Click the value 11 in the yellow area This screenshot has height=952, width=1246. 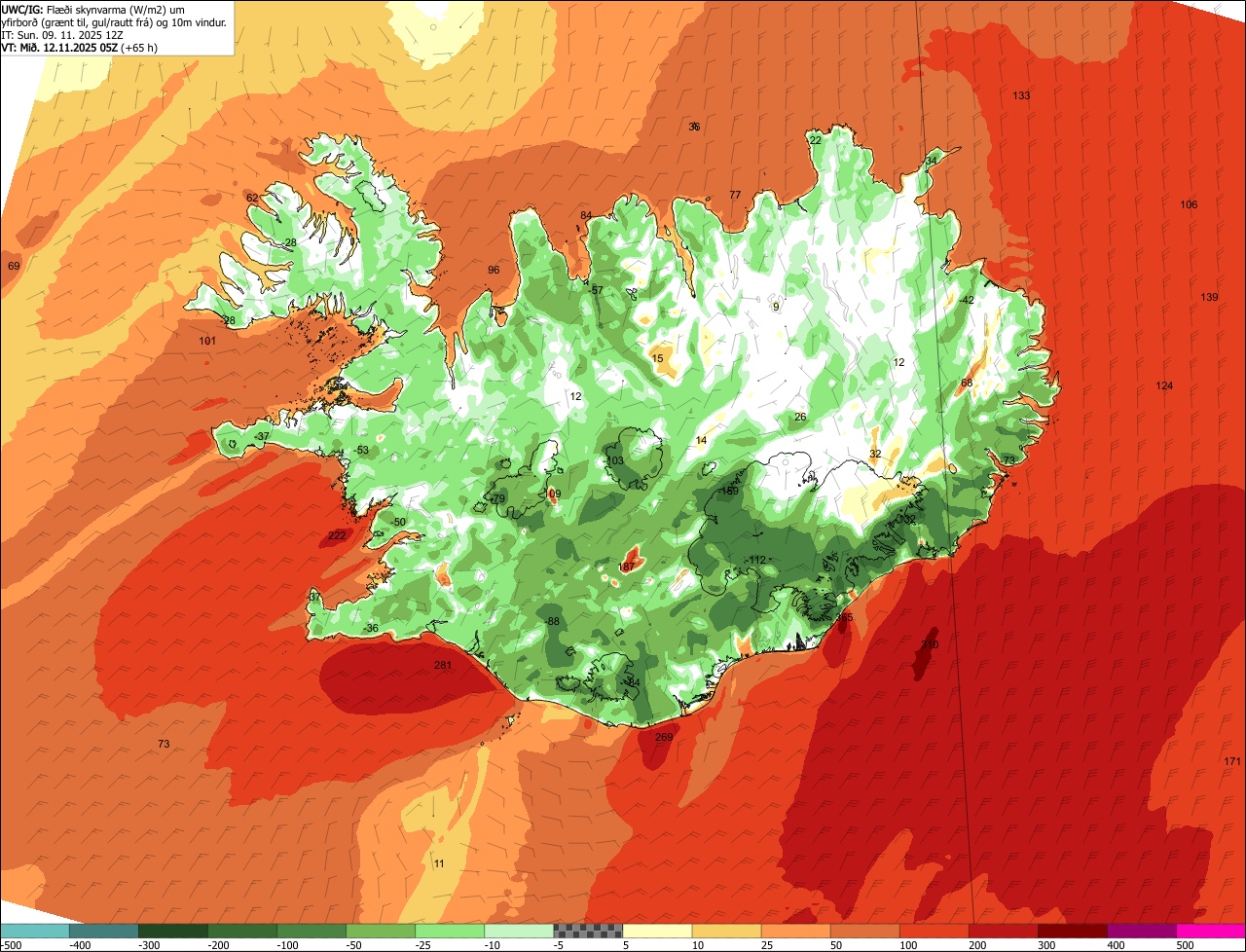coord(439,863)
